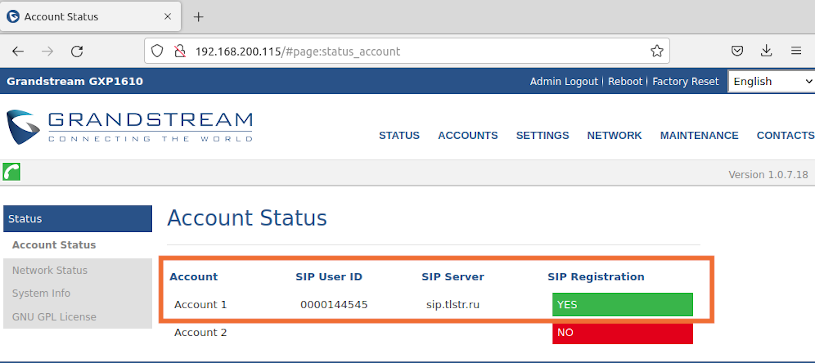Open the English language dropdown
The image size is (815, 363).
click(771, 81)
